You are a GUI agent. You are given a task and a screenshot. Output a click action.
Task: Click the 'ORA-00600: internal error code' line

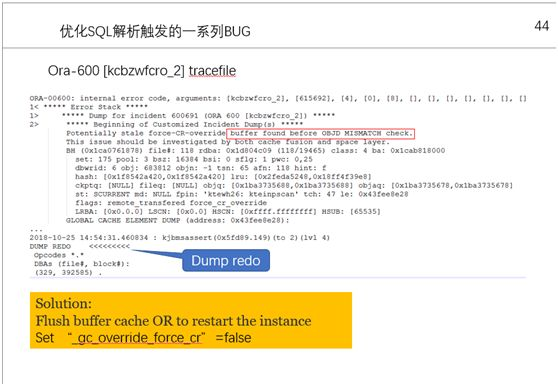(x=278, y=98)
